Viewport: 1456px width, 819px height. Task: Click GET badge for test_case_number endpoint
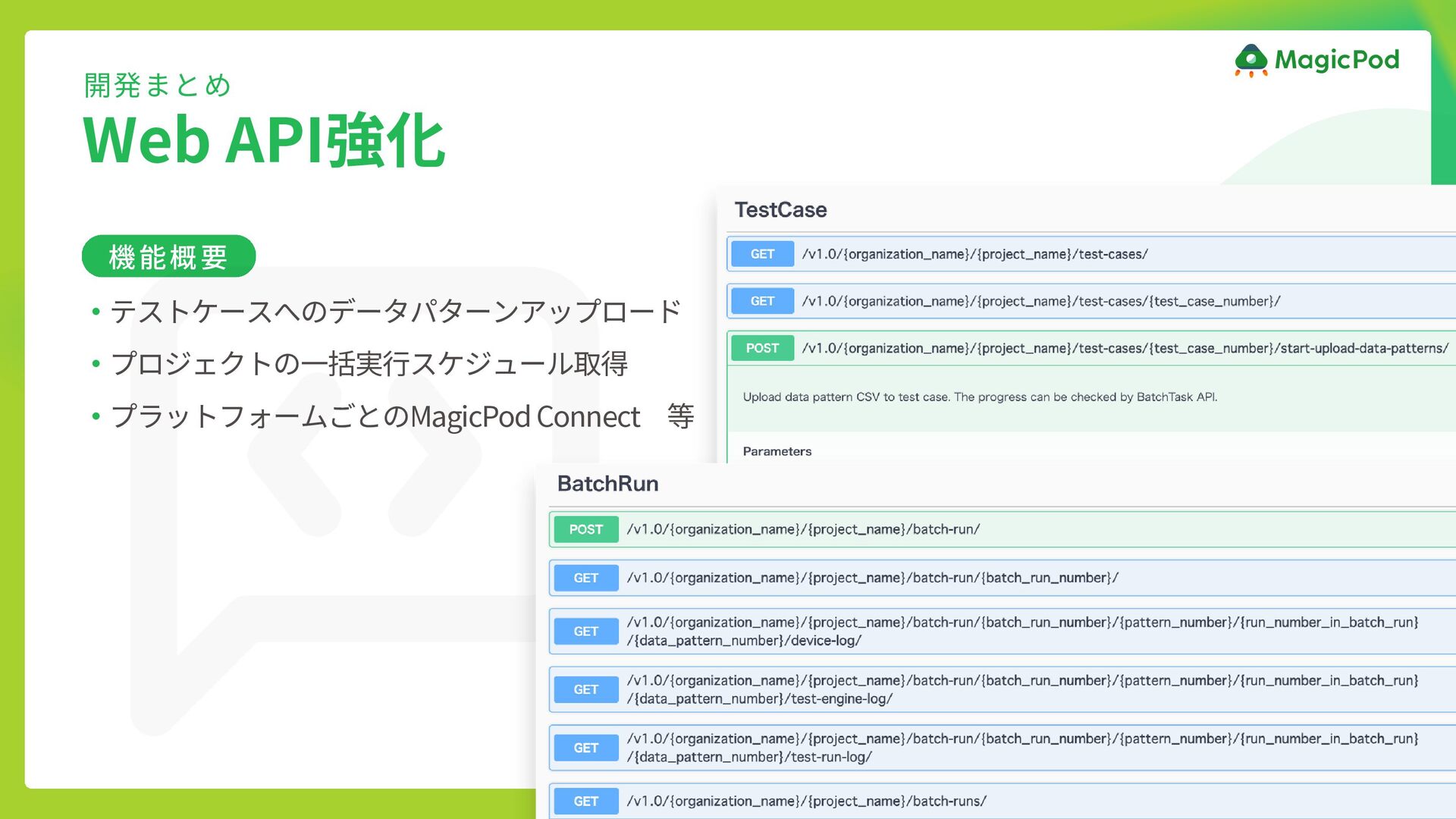tap(762, 301)
